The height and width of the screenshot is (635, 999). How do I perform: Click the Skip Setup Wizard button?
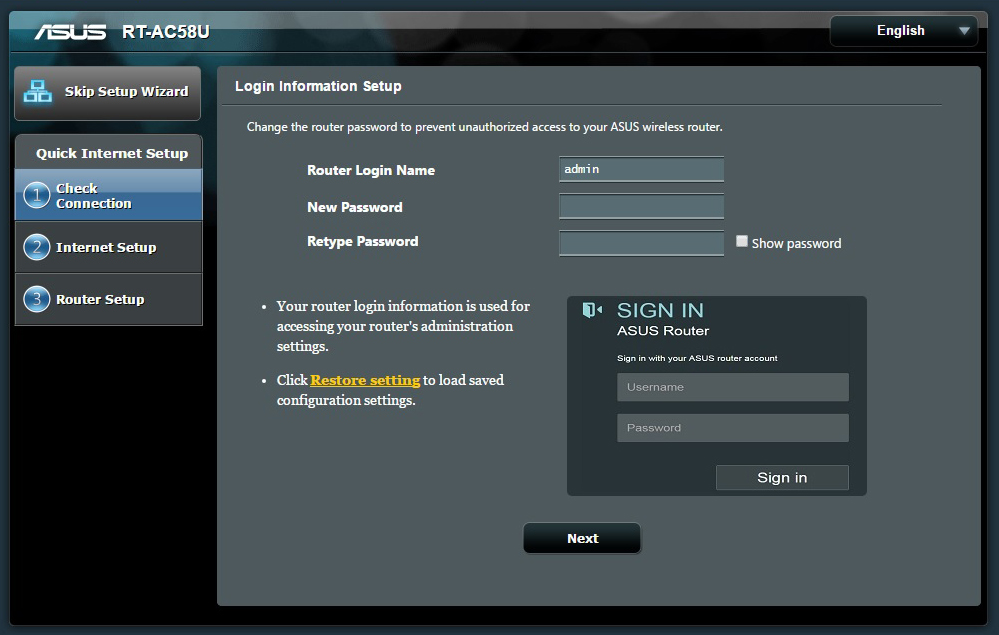pos(108,93)
